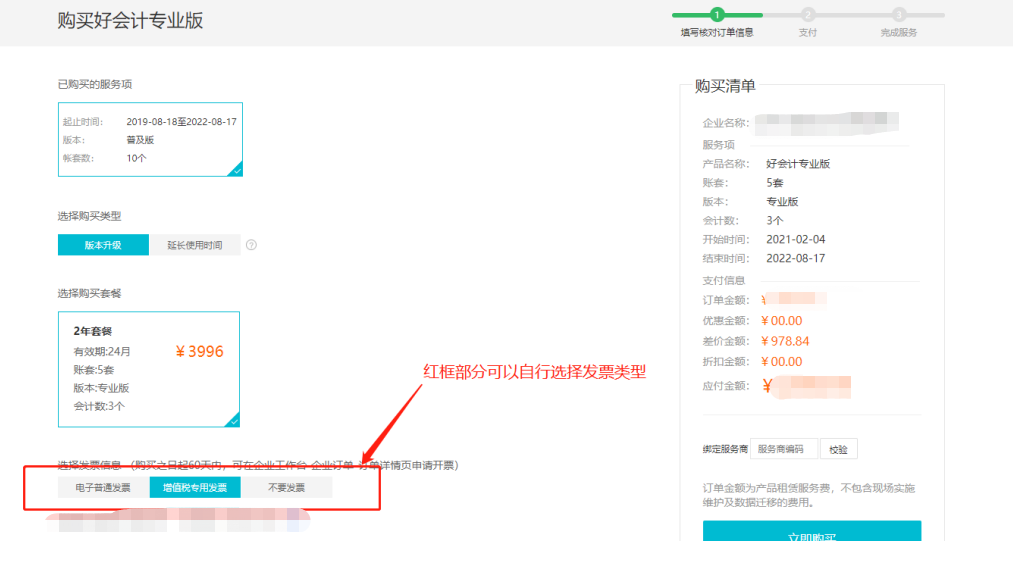
Task: Click the step 1 circle in progress bar
Action: point(716,14)
